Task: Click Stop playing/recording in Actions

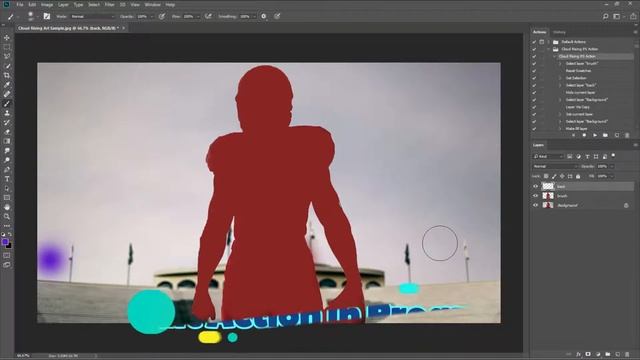Action: tap(573, 135)
